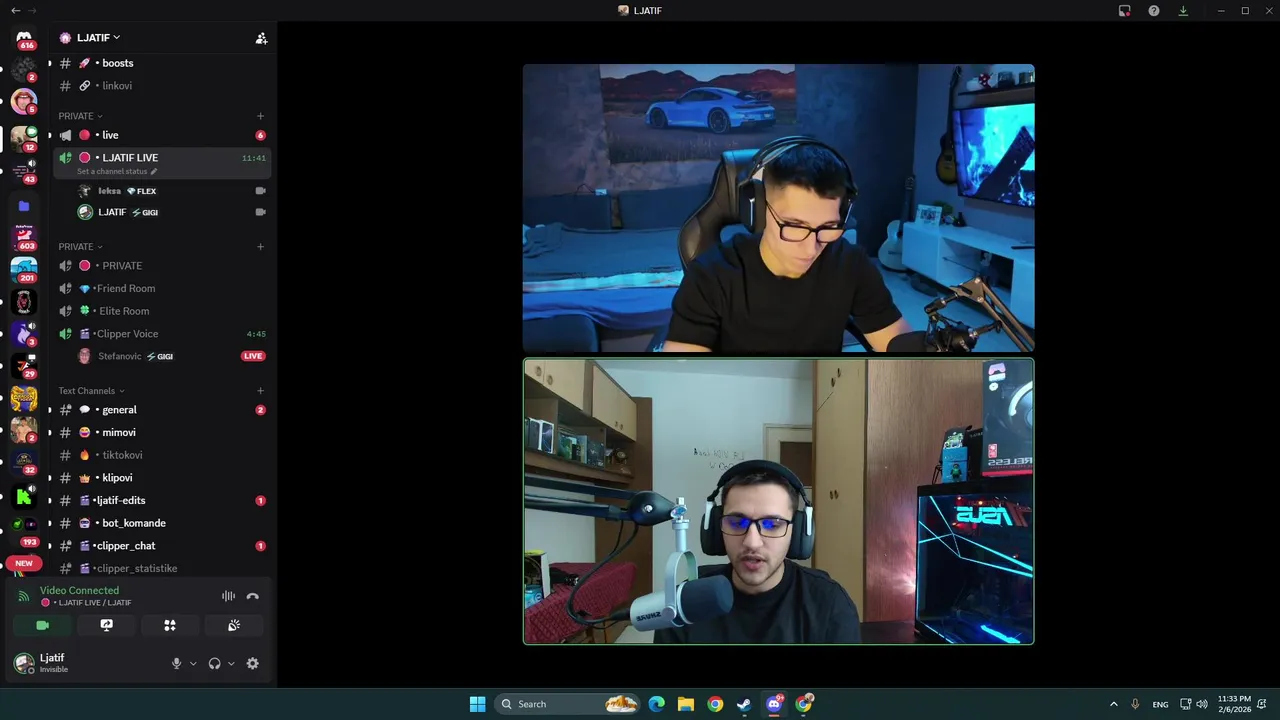The width and height of the screenshot is (1280, 720).
Task: Focus the top webcam video tile
Action: 778,208
